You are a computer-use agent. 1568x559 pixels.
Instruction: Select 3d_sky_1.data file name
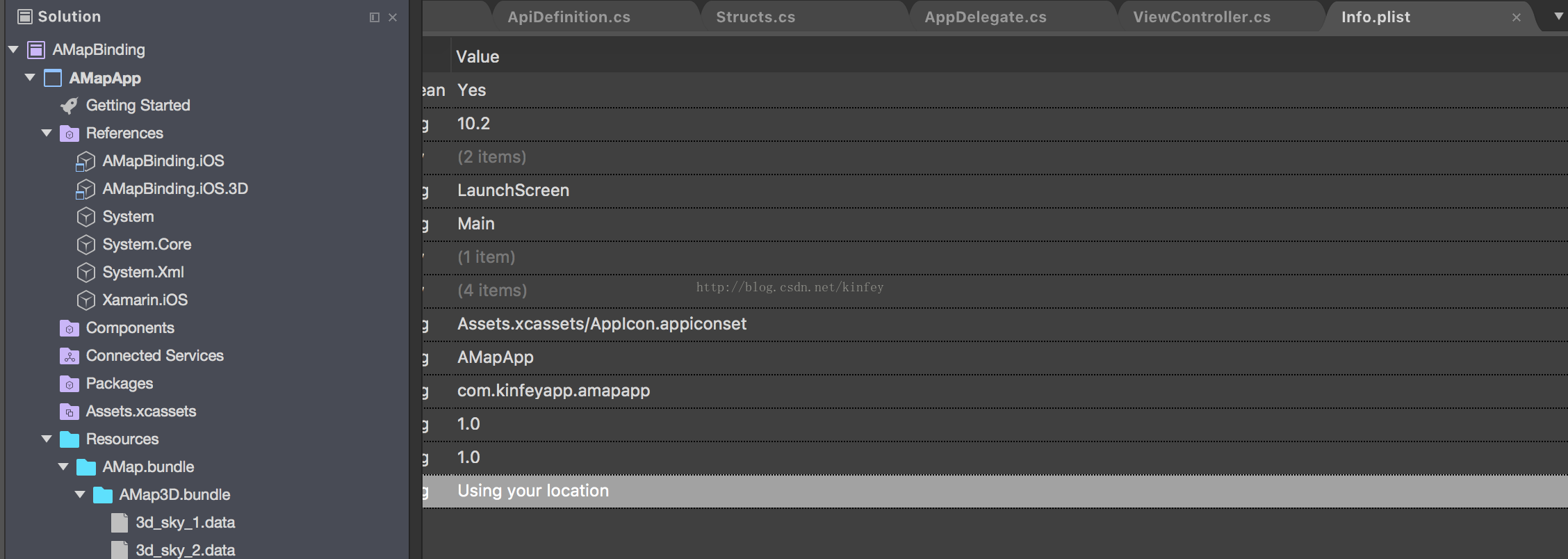185,523
